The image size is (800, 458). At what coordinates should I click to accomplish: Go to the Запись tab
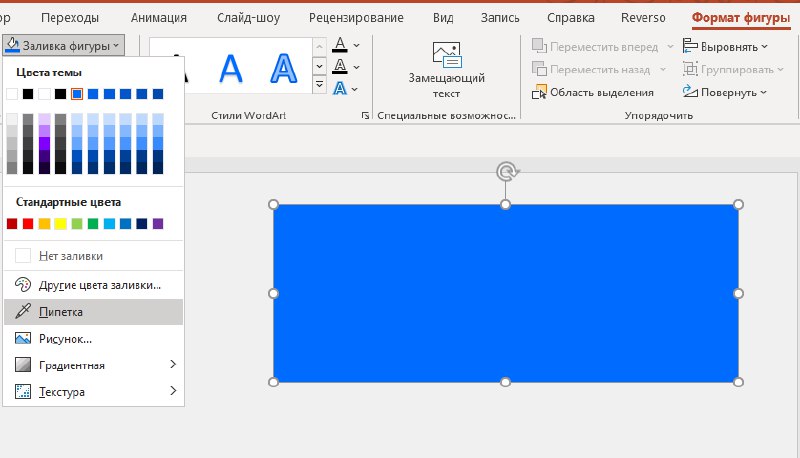[x=500, y=18]
